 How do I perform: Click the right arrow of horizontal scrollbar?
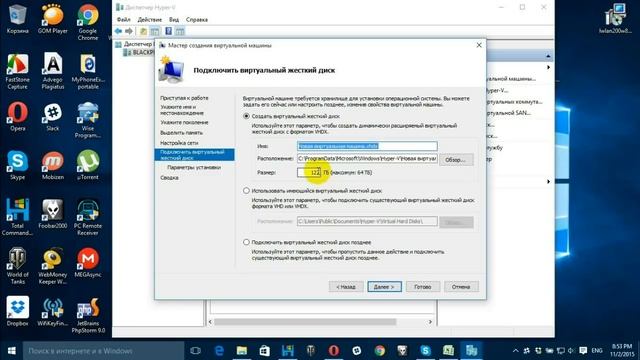point(430,322)
